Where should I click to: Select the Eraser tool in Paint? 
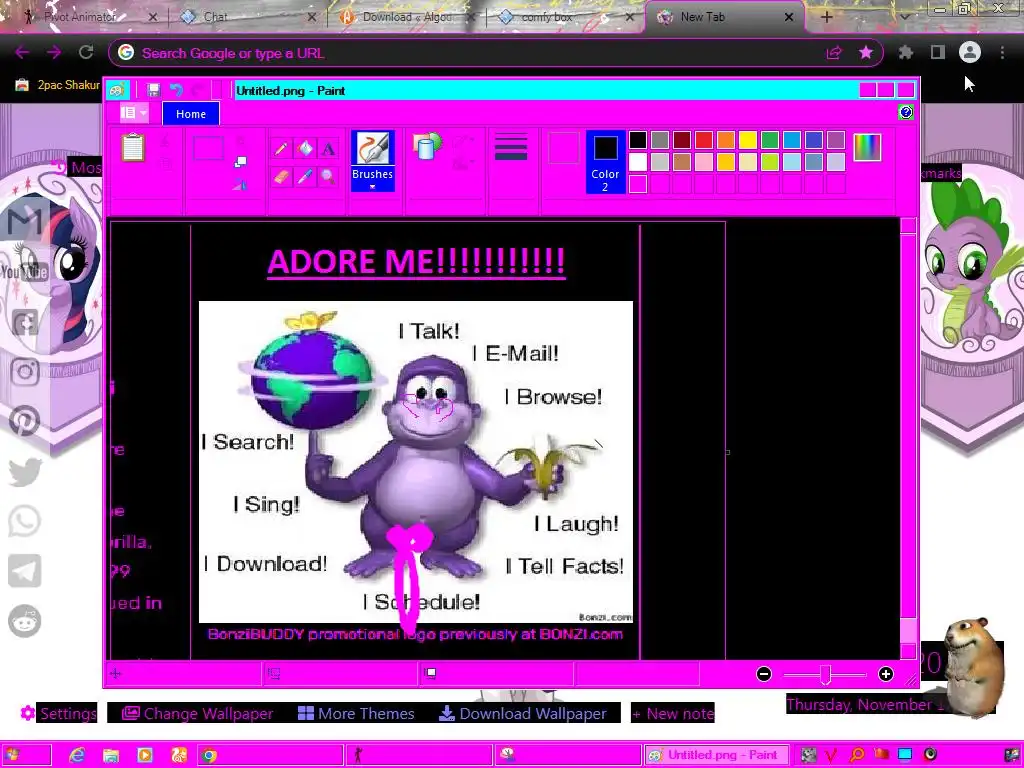(281, 176)
